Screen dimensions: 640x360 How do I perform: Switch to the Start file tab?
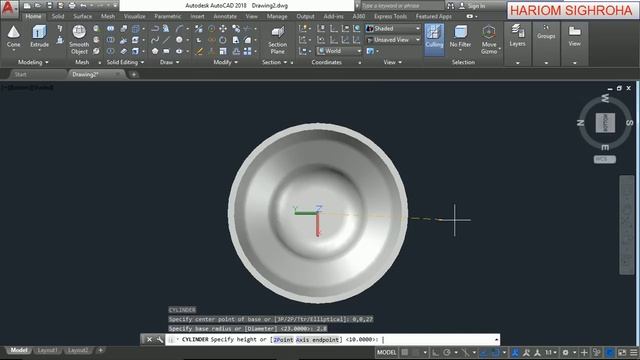pyautogui.click(x=20, y=74)
